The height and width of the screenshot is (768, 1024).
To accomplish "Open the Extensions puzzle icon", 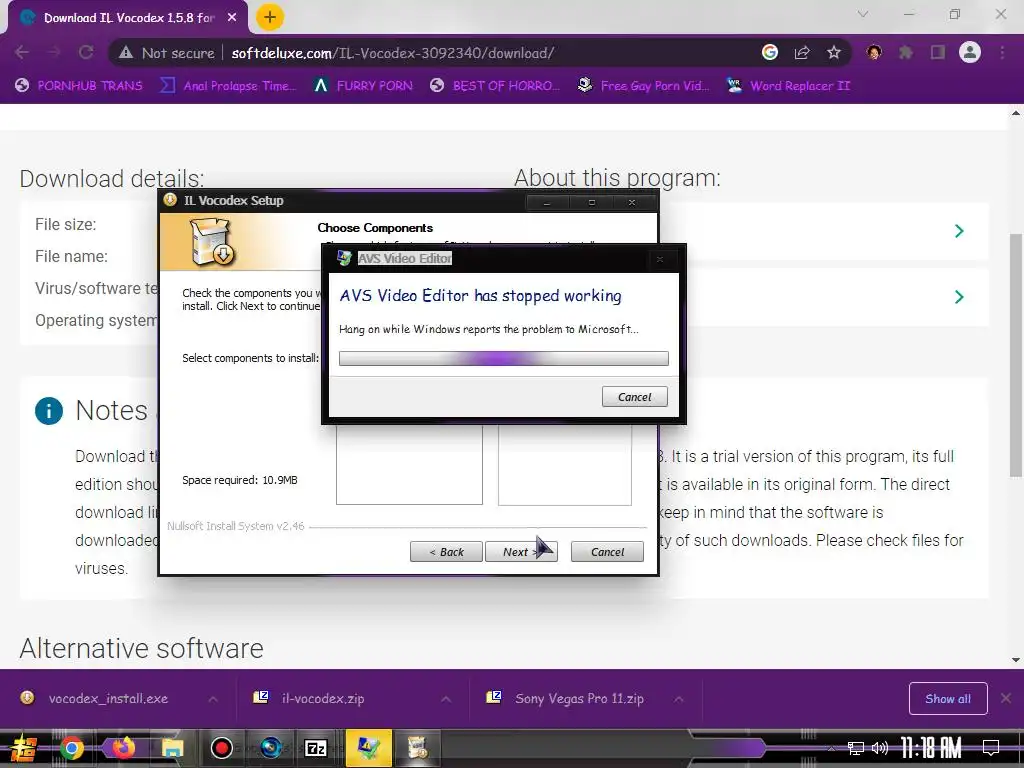I will (906, 52).
